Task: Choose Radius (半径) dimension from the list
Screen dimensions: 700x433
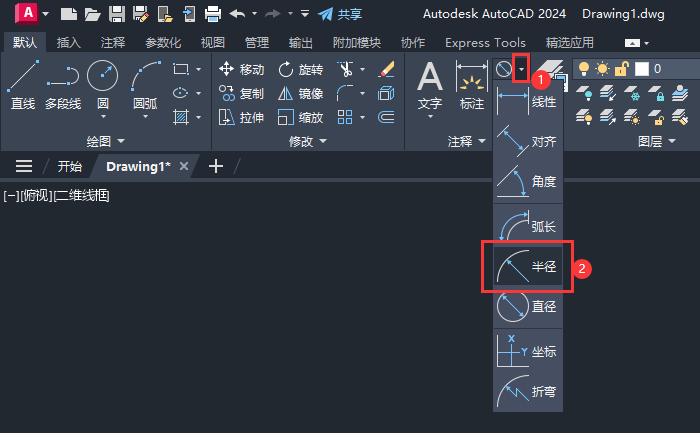Action: pos(528,266)
